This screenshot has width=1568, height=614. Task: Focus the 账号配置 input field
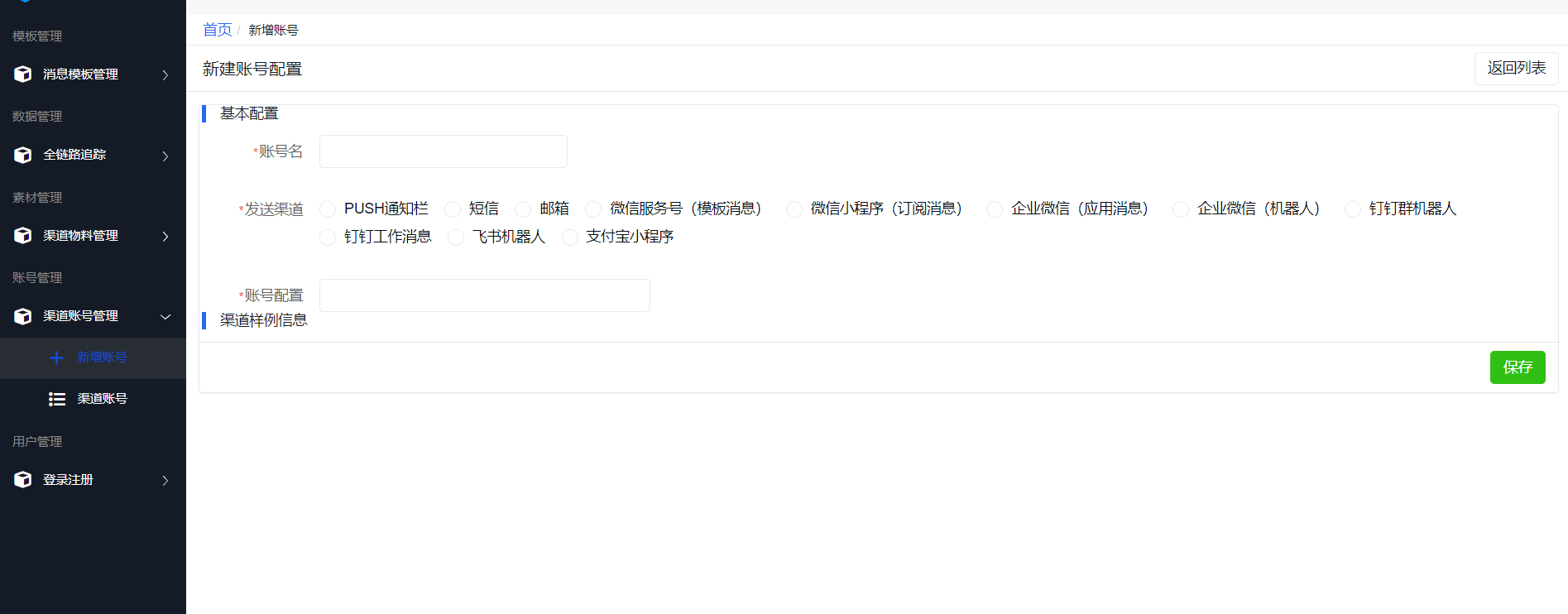point(485,295)
